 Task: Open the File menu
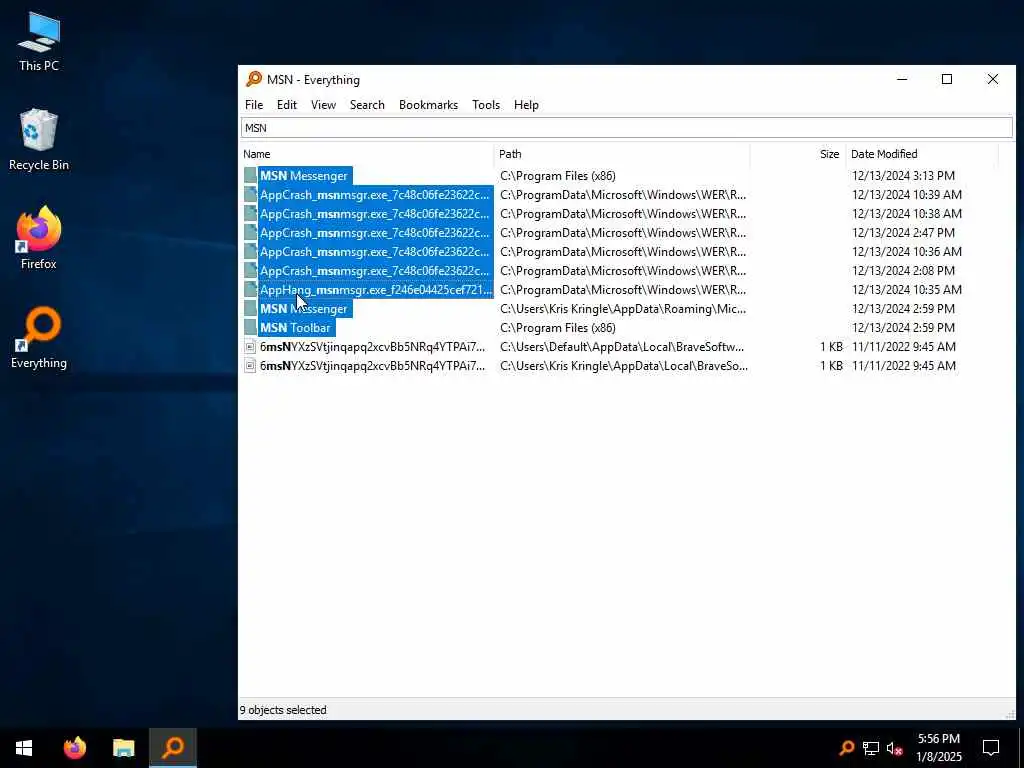click(x=254, y=105)
